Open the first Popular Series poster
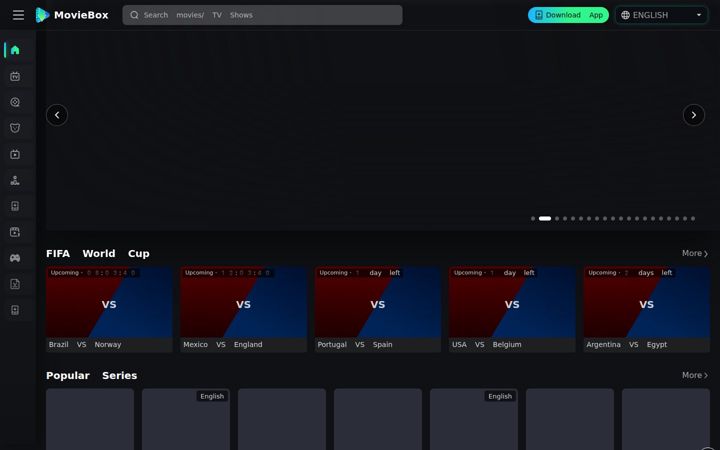The image size is (720, 450). (x=90, y=419)
